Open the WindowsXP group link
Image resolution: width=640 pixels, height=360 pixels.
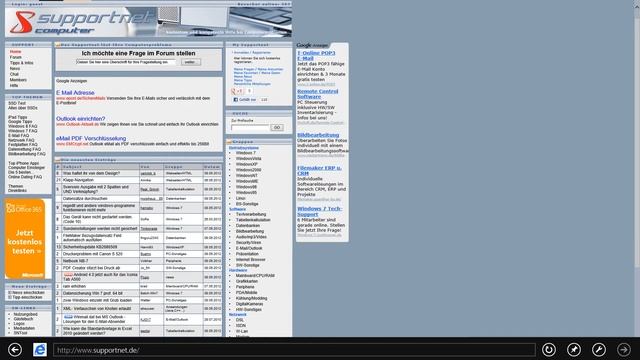pos(247,164)
